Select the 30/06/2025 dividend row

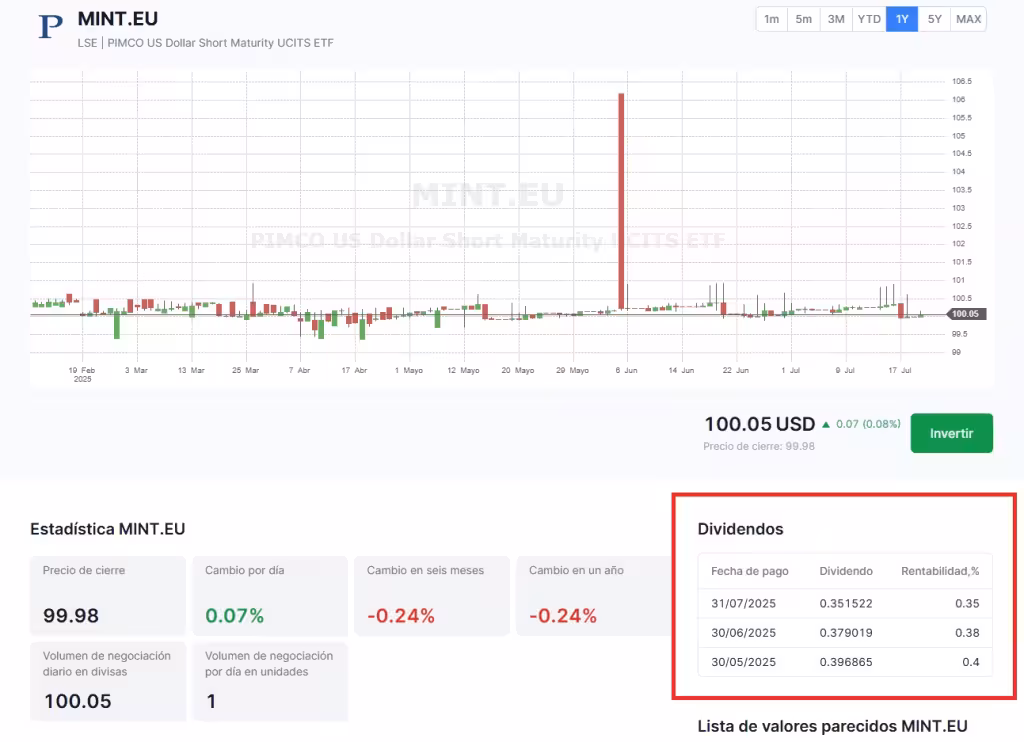coord(844,632)
